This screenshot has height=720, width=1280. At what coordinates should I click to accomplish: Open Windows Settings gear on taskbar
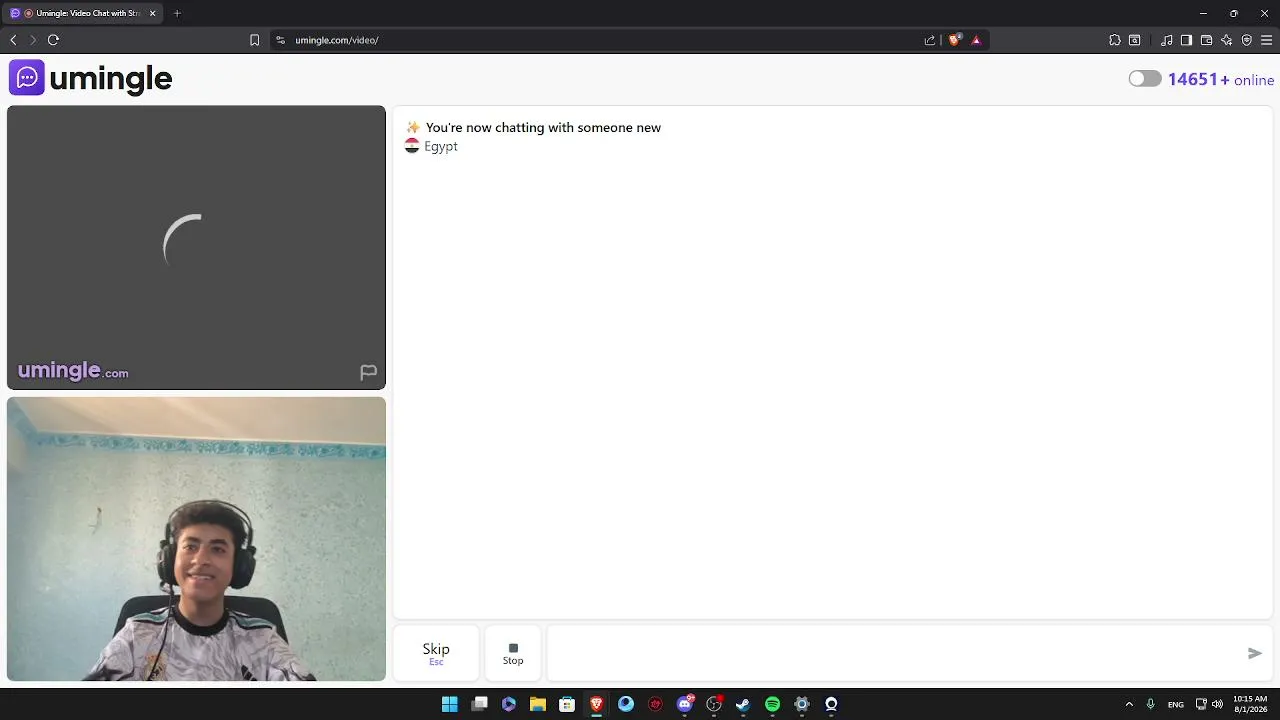click(x=802, y=704)
